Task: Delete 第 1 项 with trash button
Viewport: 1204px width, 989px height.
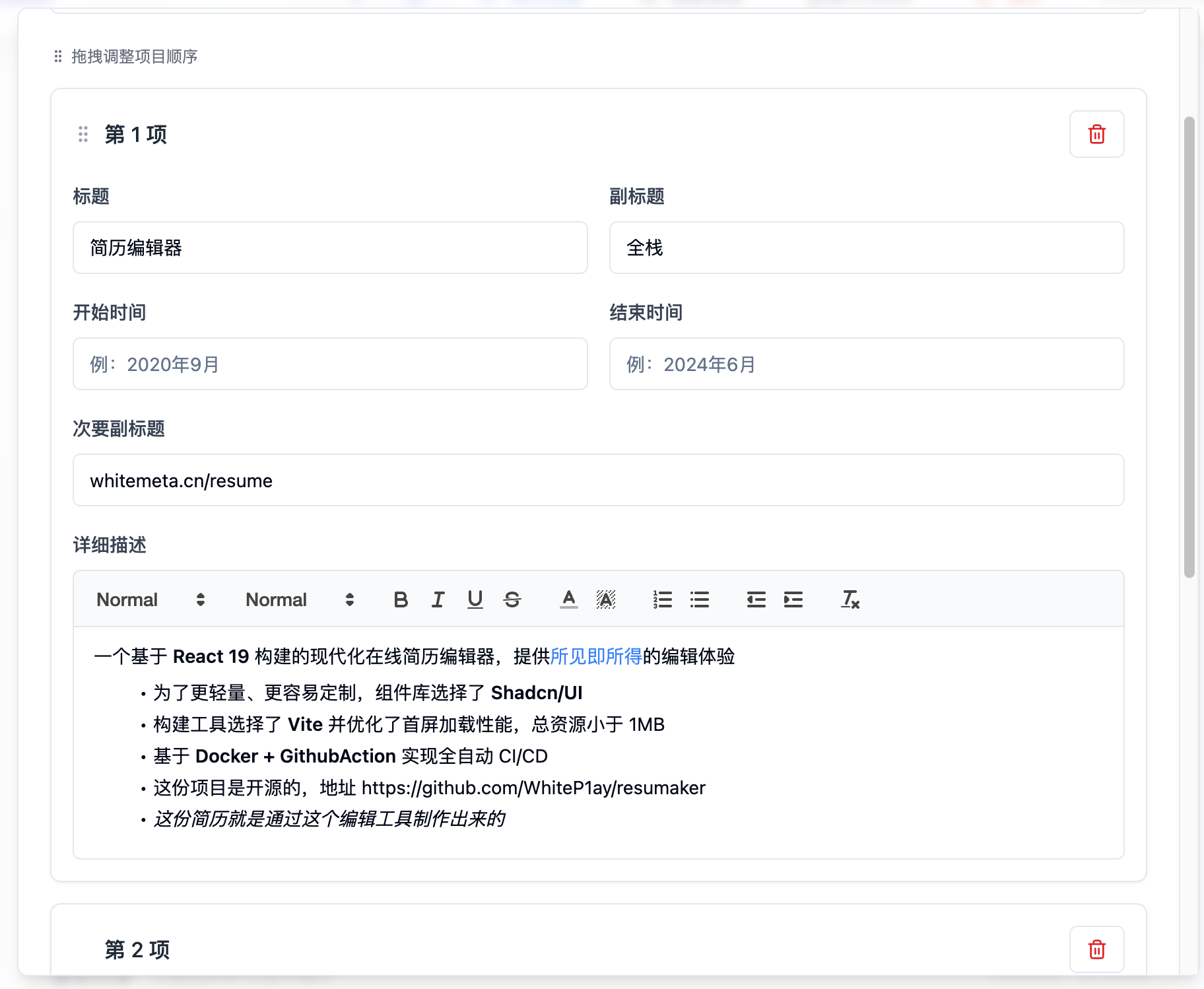Action: coord(1096,134)
